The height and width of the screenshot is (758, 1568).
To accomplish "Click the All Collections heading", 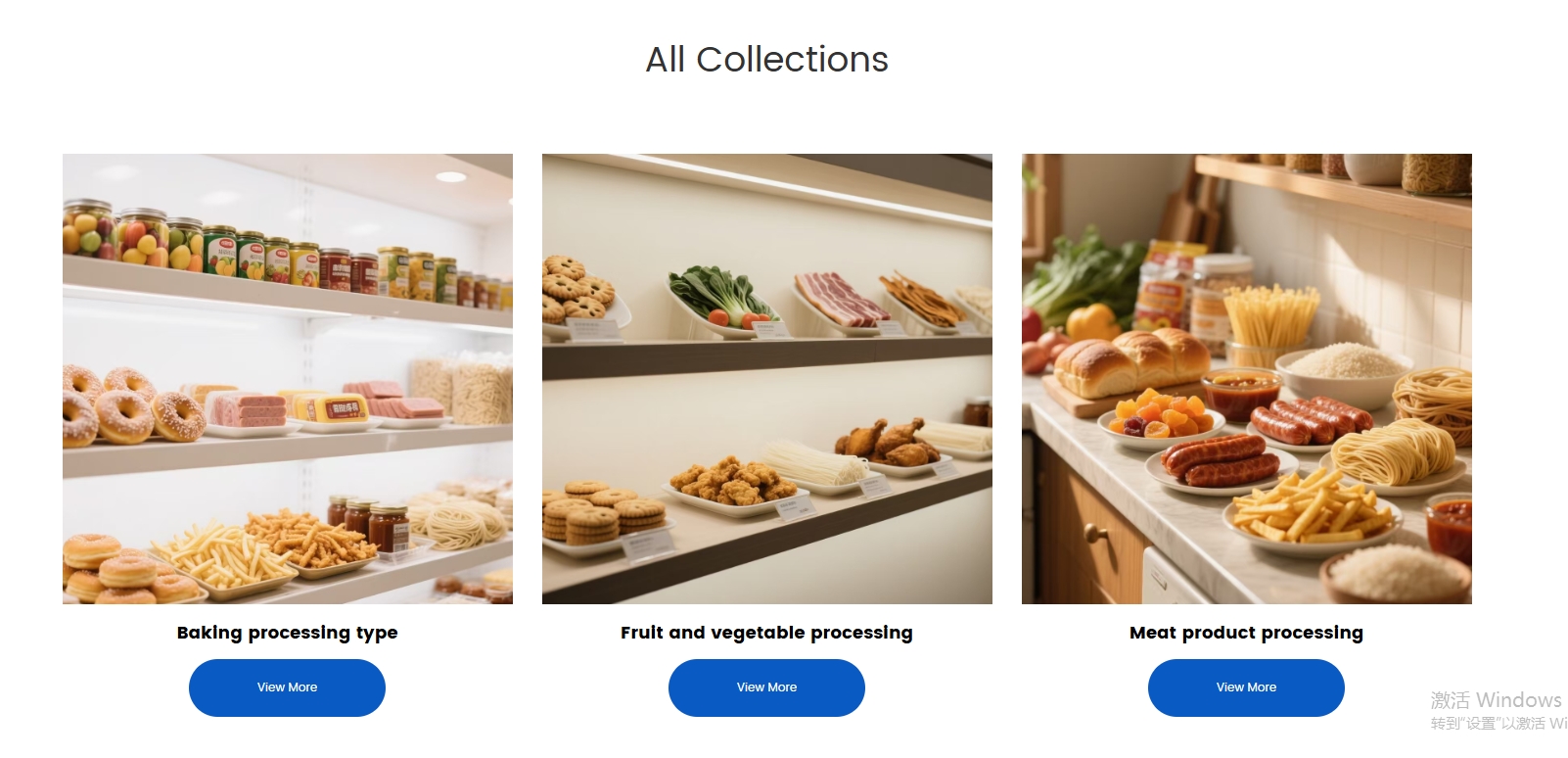I will (x=766, y=60).
